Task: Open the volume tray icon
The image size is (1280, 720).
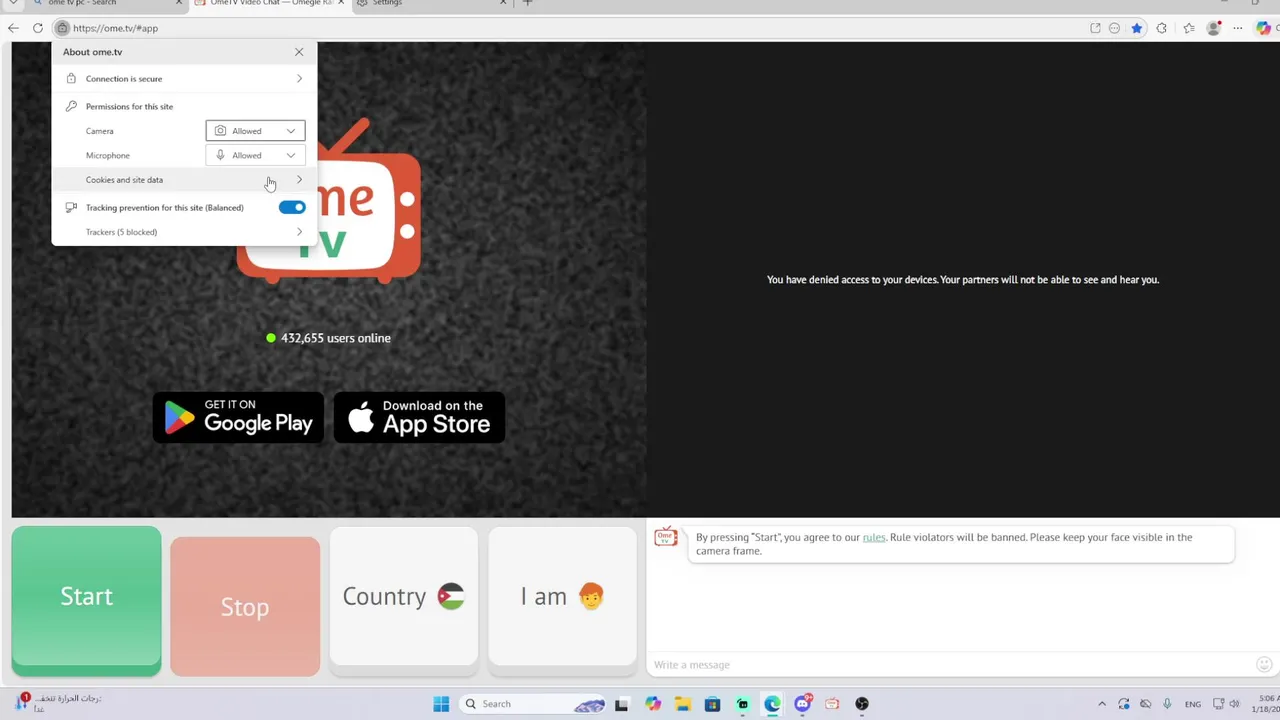Action: (x=1234, y=704)
